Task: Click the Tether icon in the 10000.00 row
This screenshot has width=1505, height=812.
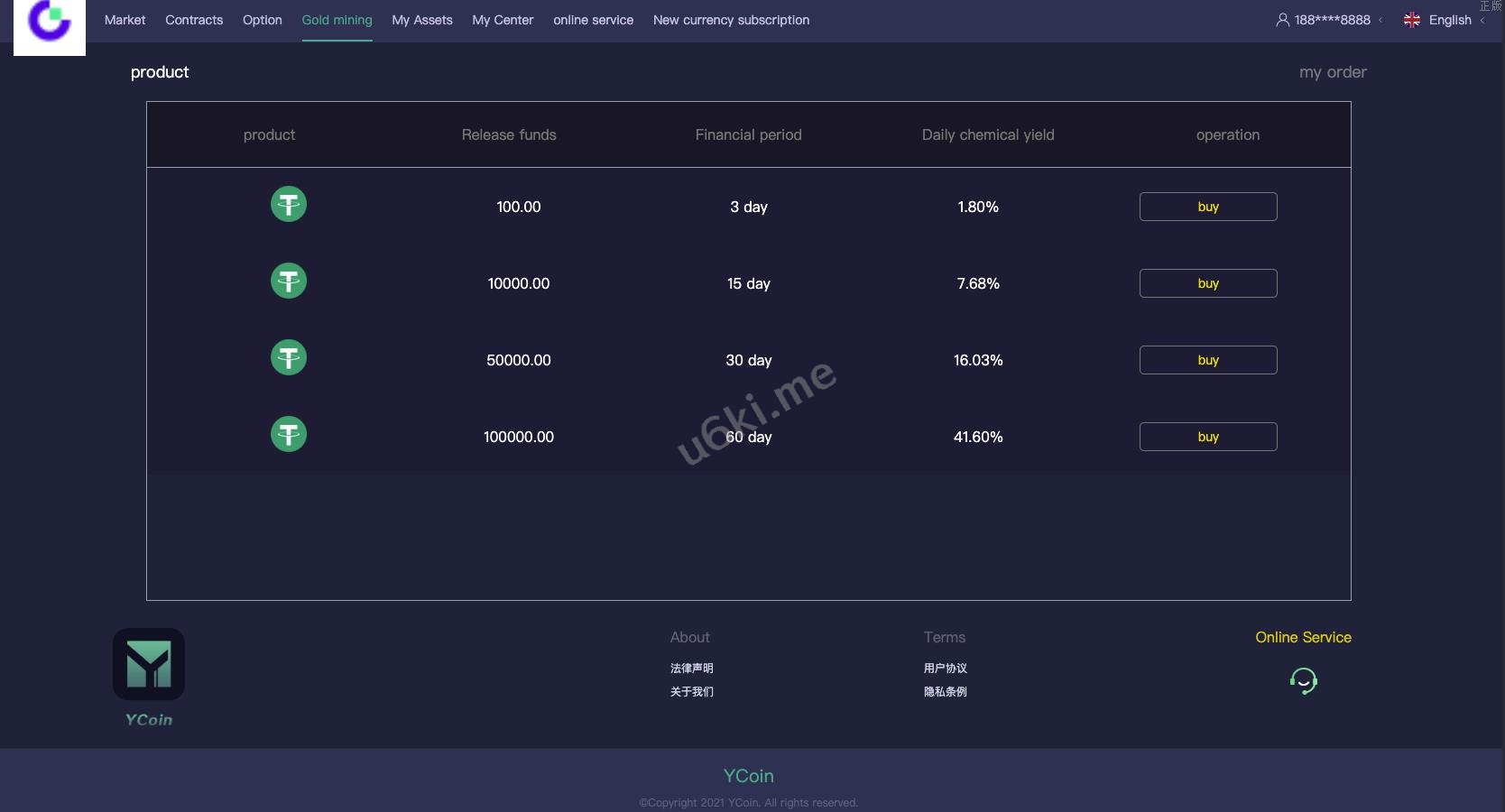Action: coord(289,281)
